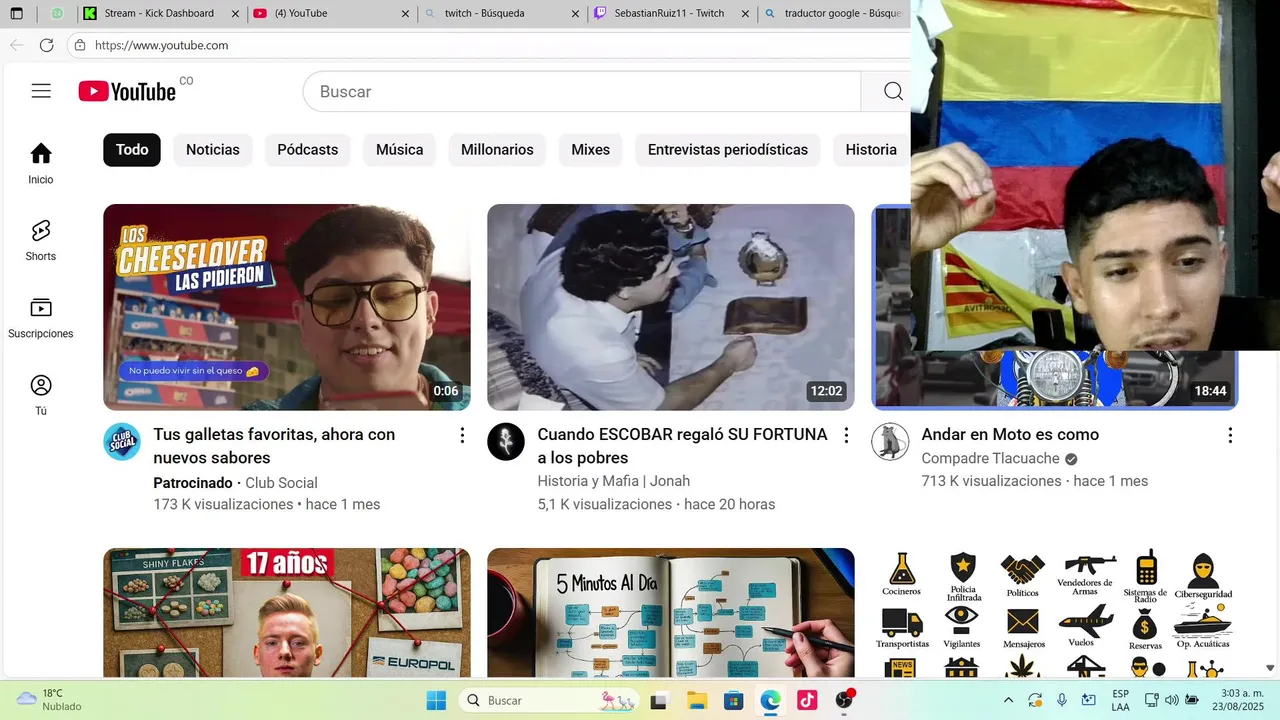
Task: Switch to pinned green icon tab
Action: coord(57,13)
